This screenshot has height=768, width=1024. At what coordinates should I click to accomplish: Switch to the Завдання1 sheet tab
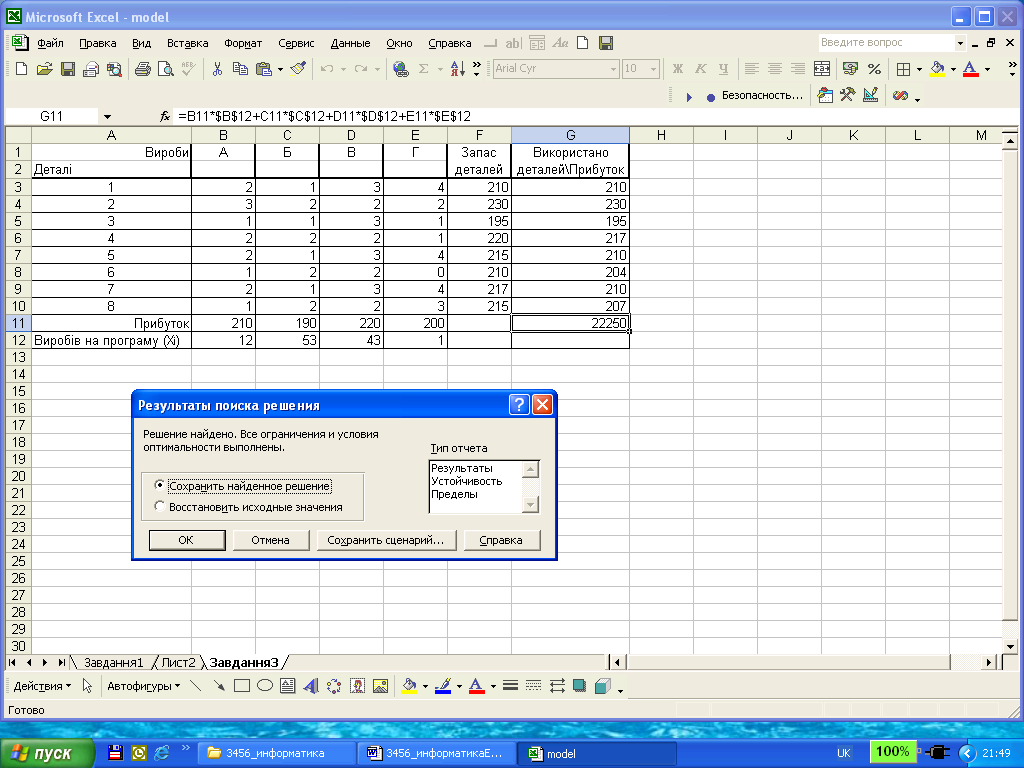pyautogui.click(x=113, y=662)
